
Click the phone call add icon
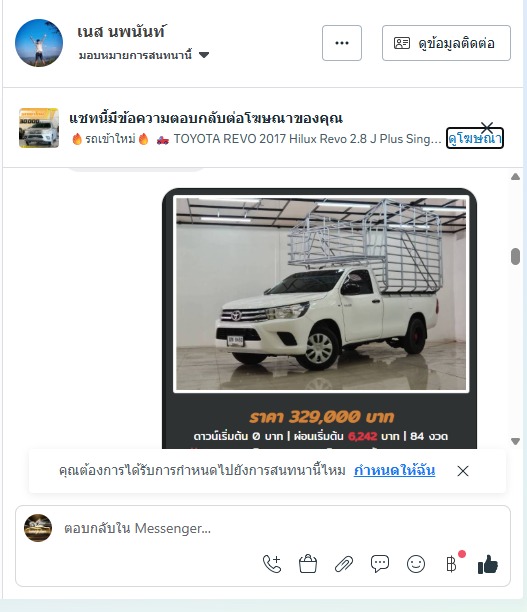(x=272, y=564)
